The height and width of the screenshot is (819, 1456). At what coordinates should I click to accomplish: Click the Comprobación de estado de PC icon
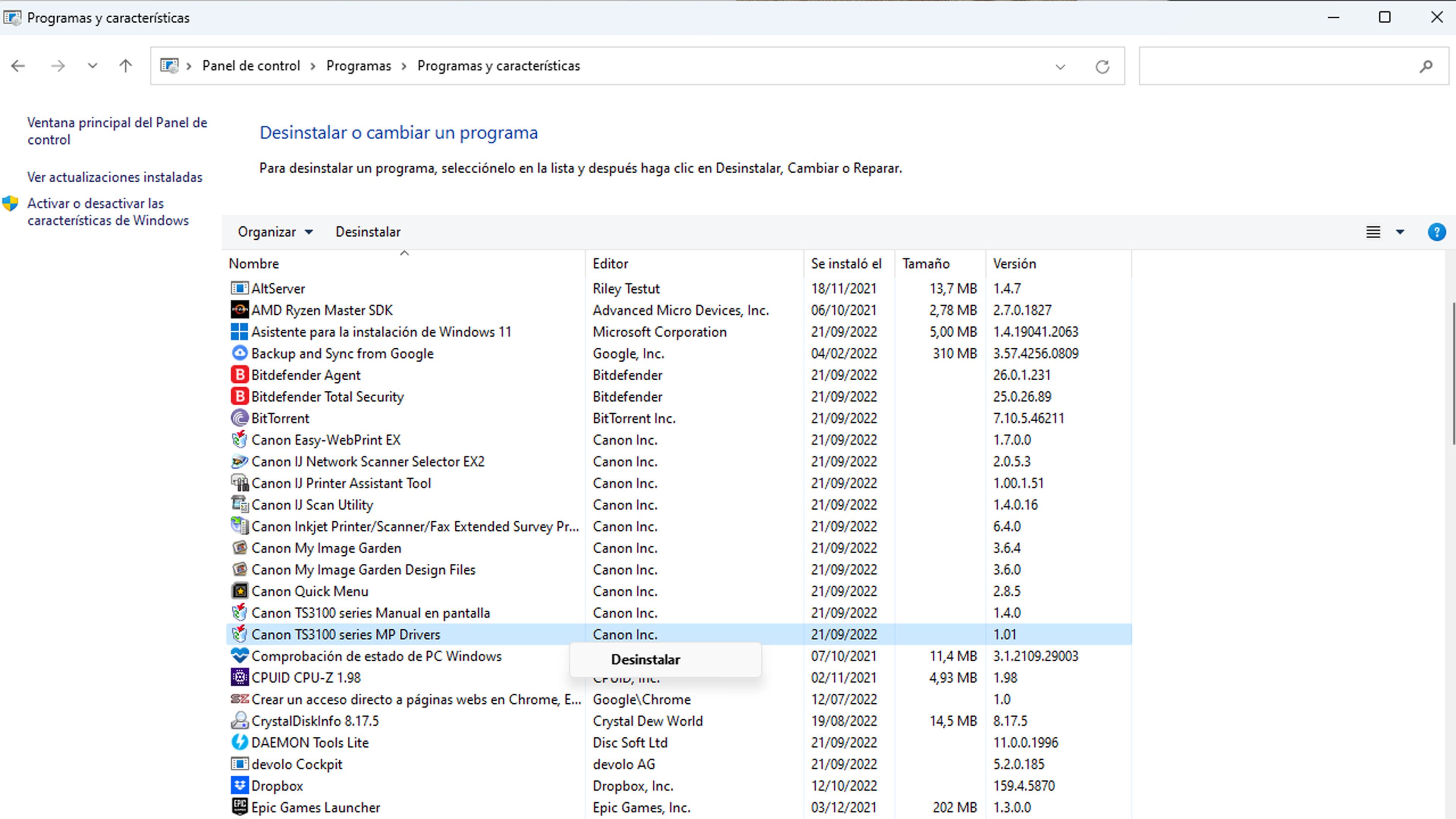(x=239, y=656)
